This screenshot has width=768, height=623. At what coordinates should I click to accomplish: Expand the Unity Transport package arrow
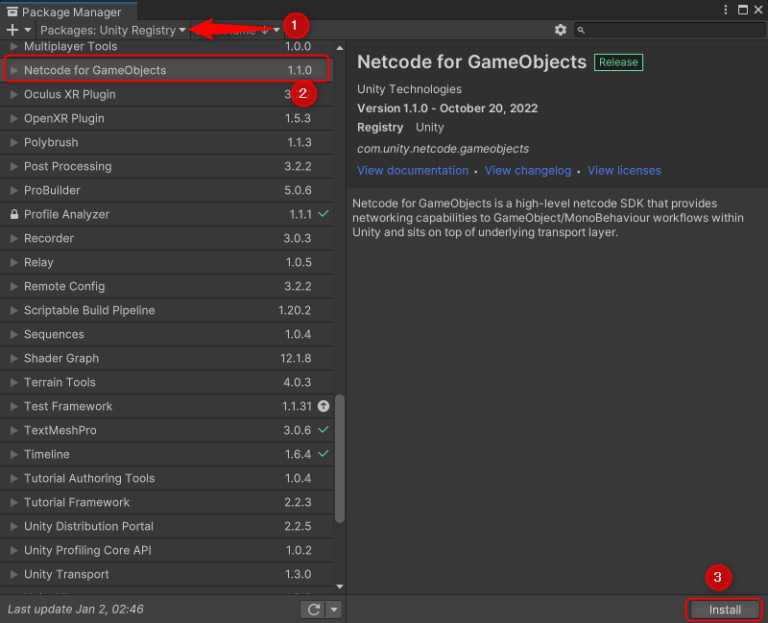[14, 574]
